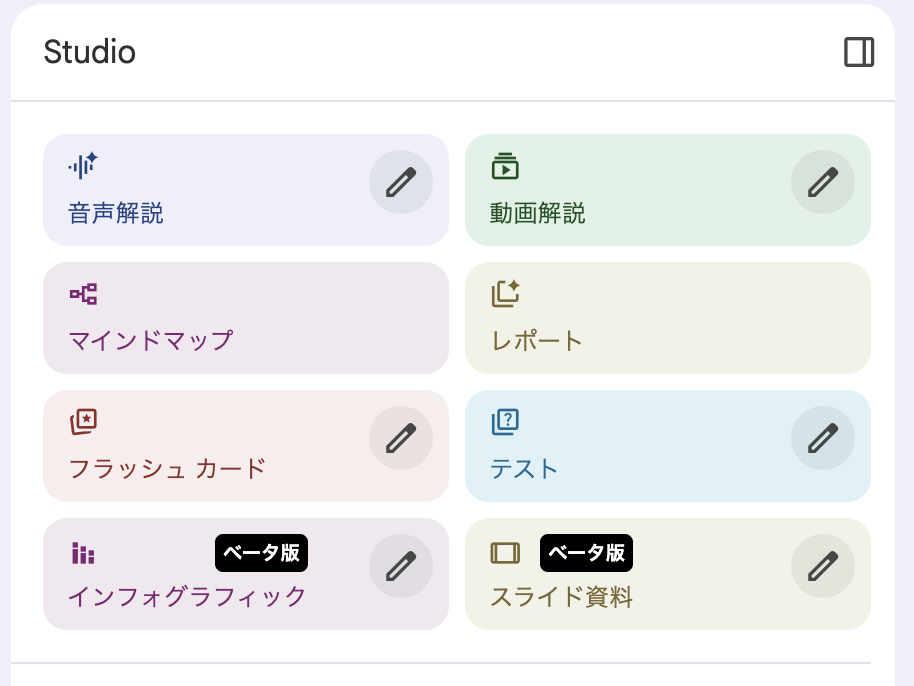Click the infographic bar chart icon
Image resolution: width=914 pixels, height=686 pixels.
83,553
